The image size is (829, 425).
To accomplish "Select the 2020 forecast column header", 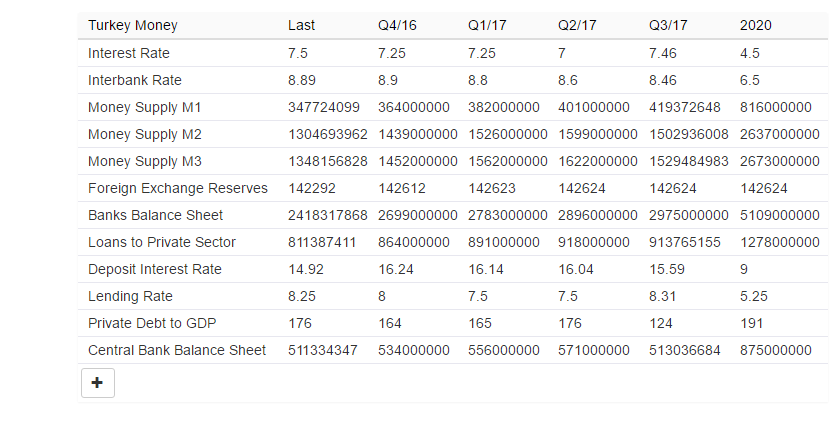I will coord(755,25).
